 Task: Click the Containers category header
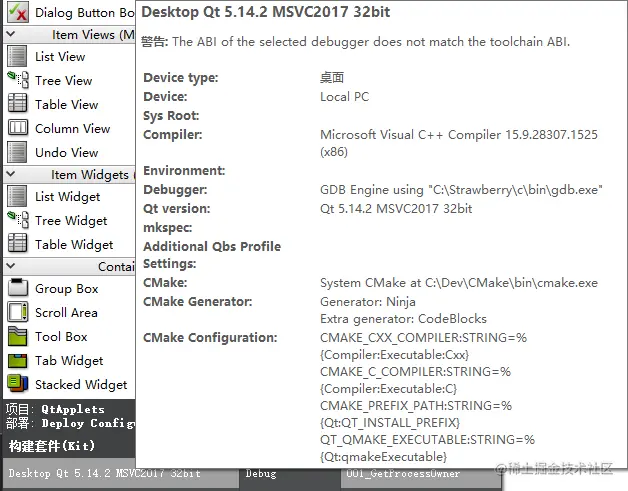pyautogui.click(x=69, y=266)
